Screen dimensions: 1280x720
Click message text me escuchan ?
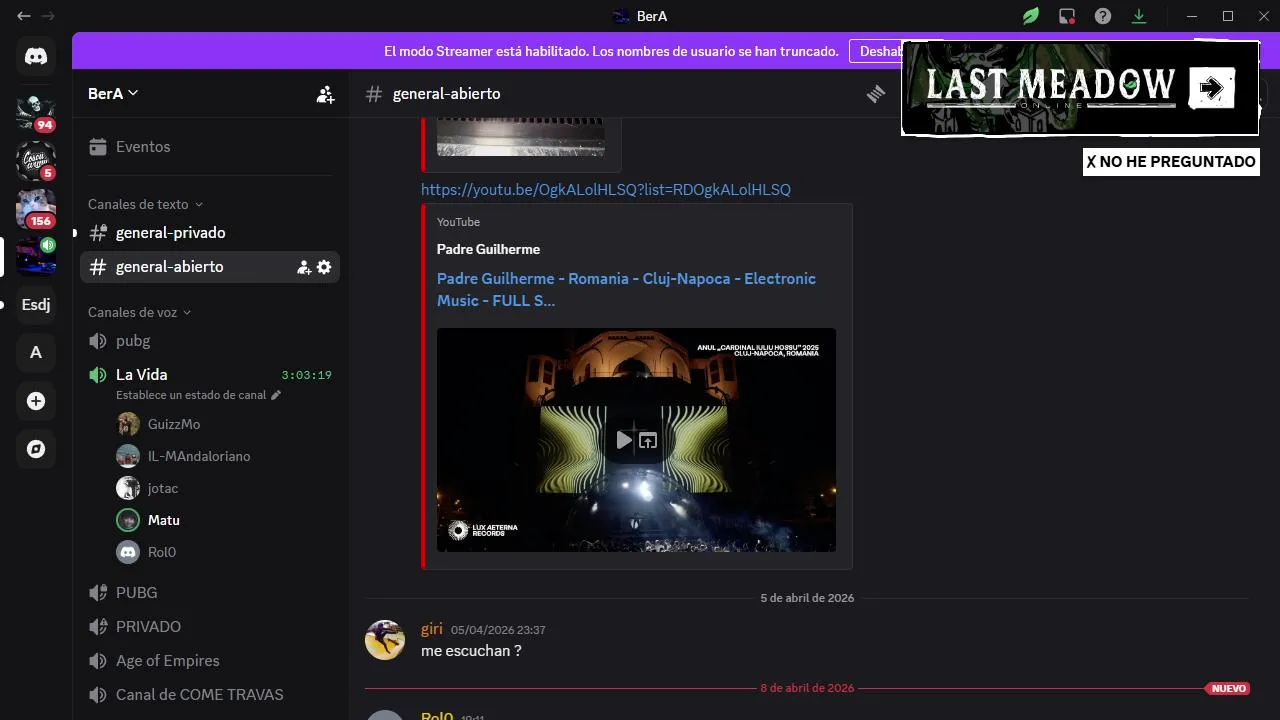[471, 651]
